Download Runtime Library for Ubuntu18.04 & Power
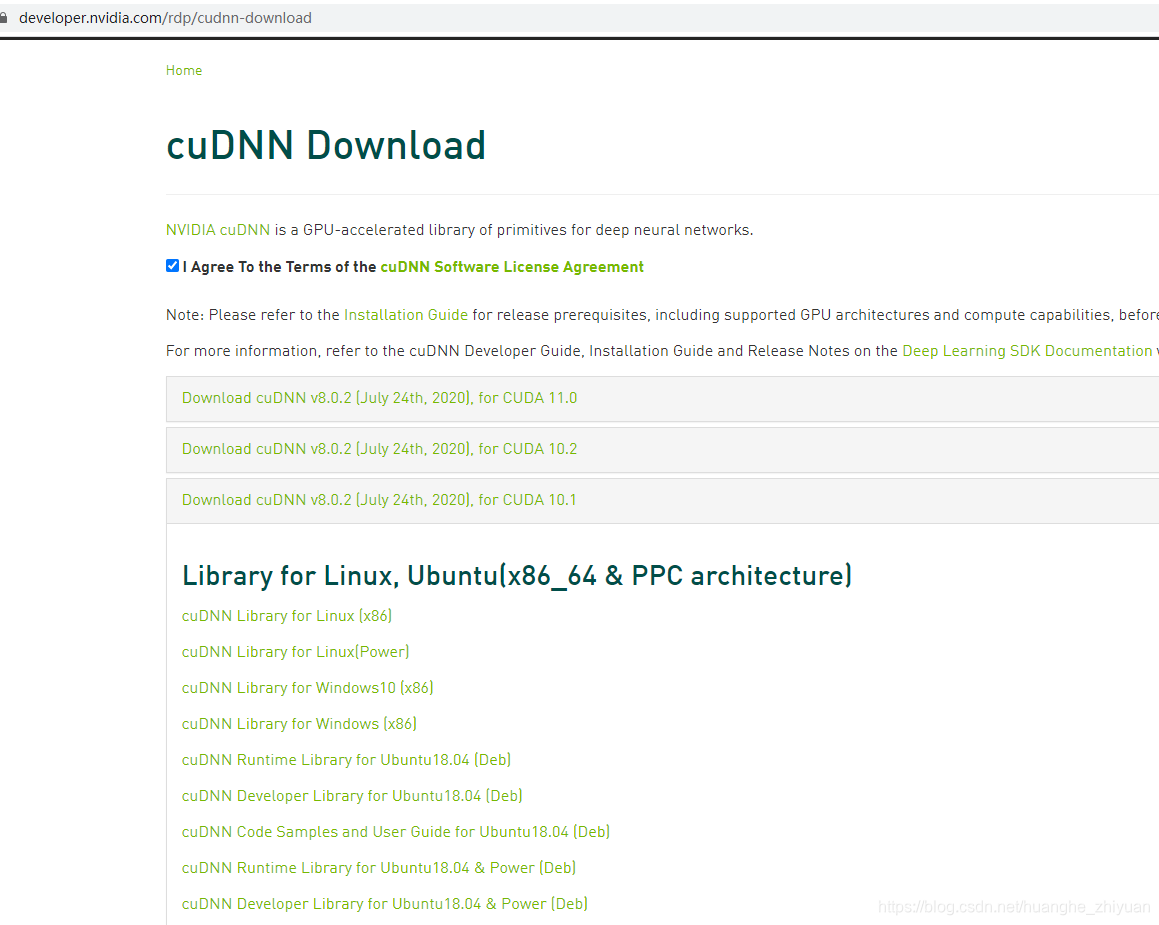Viewport: 1159px width, 925px height. tap(378, 868)
